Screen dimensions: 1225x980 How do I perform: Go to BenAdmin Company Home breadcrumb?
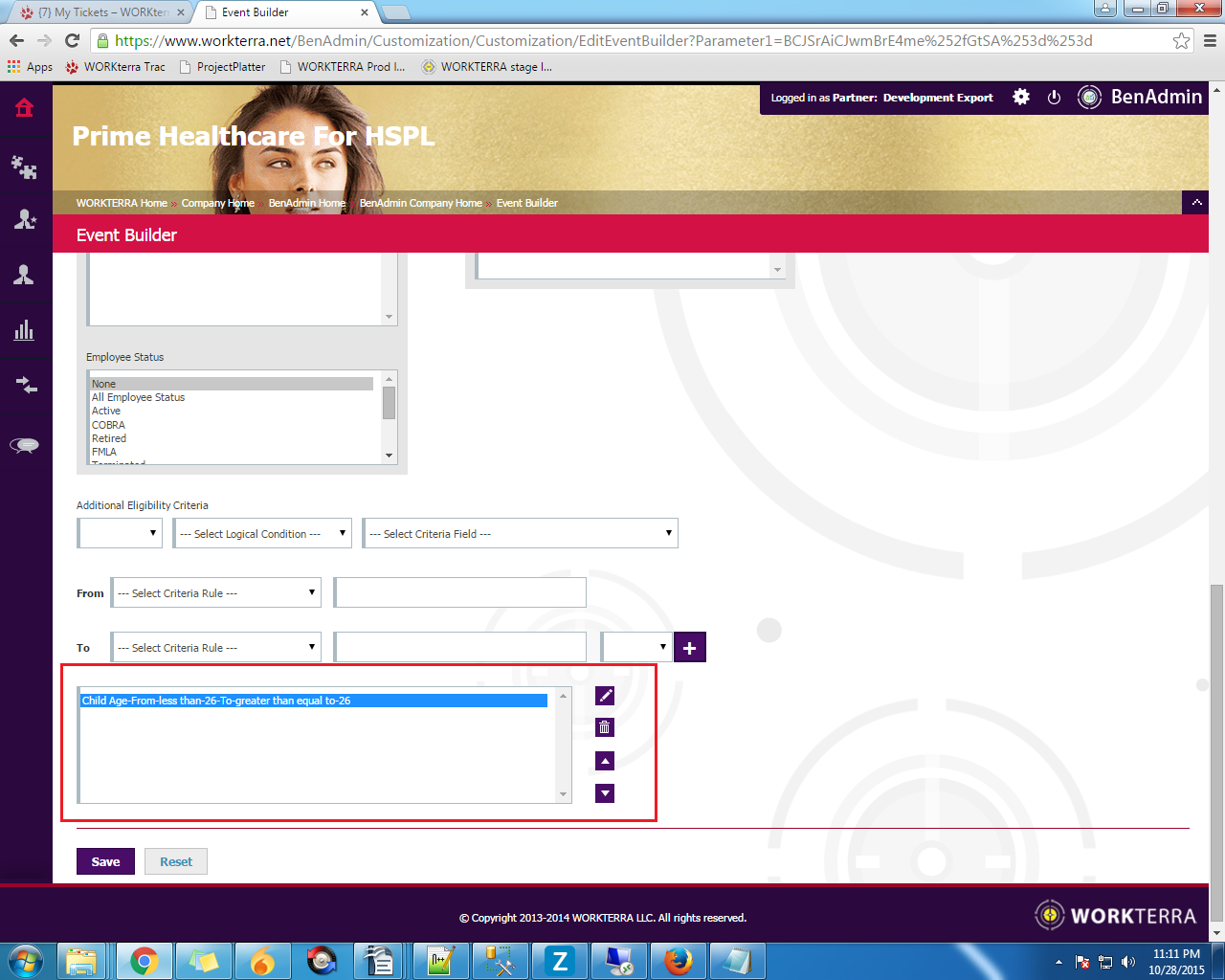click(x=421, y=203)
